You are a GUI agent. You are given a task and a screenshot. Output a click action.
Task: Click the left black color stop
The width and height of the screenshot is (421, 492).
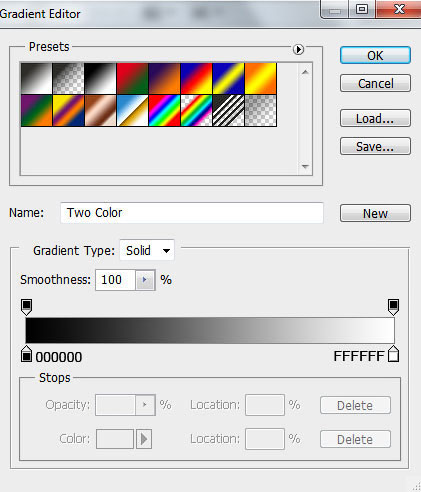(x=26, y=354)
